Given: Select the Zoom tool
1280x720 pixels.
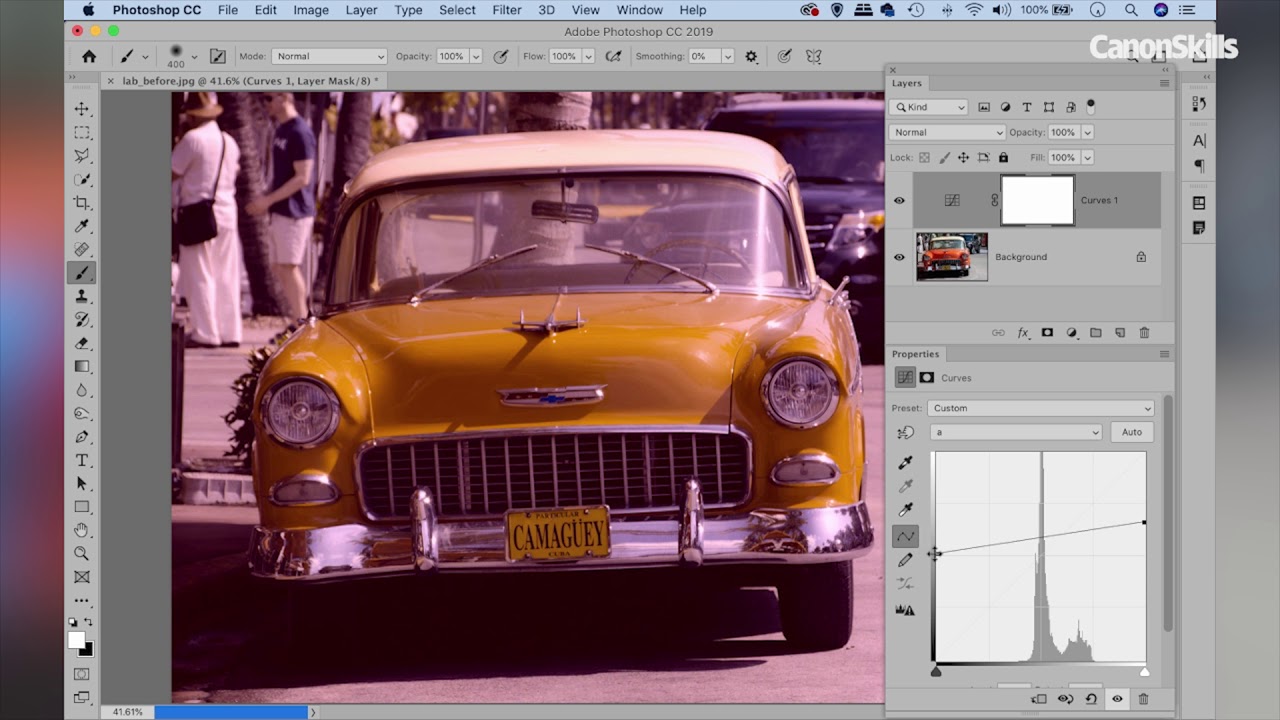Looking at the screenshot, I should tap(82, 553).
